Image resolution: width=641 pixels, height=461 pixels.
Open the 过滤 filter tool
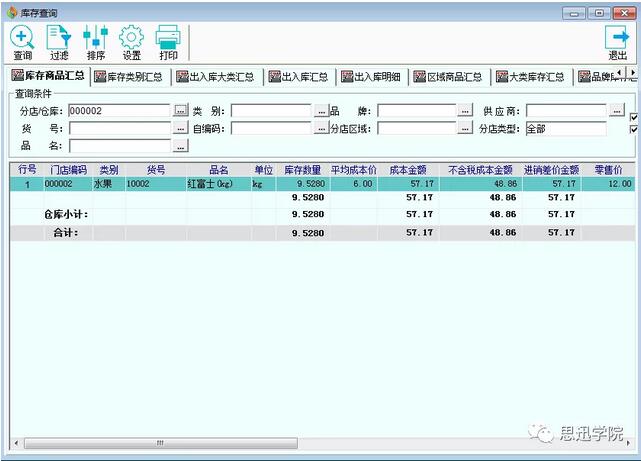59,41
